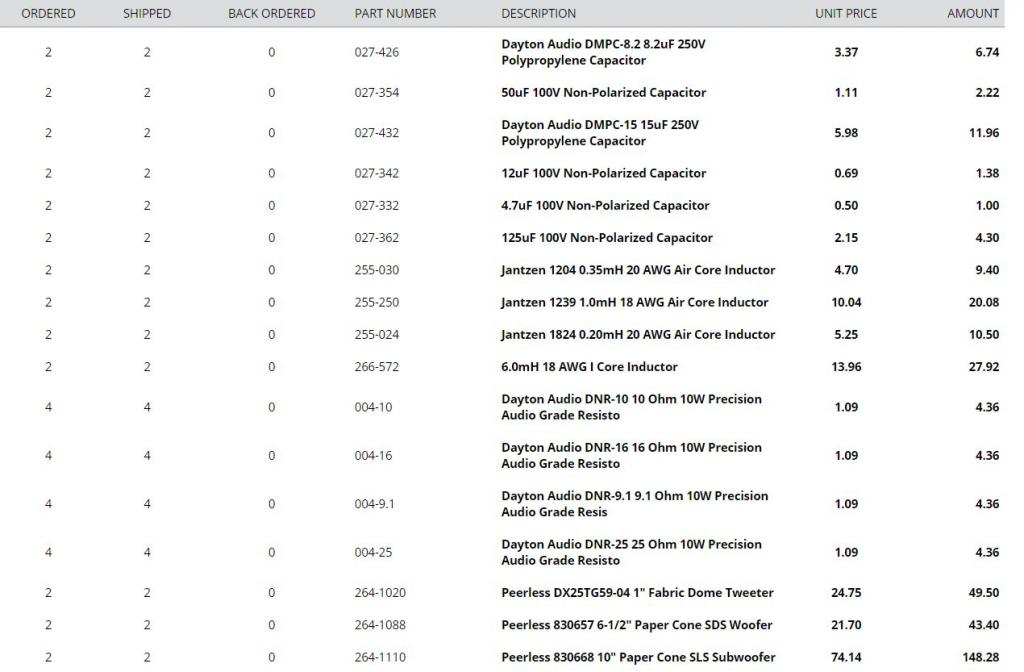Click the SHIPPED column header
The height and width of the screenshot is (672, 1024).
pos(147,13)
